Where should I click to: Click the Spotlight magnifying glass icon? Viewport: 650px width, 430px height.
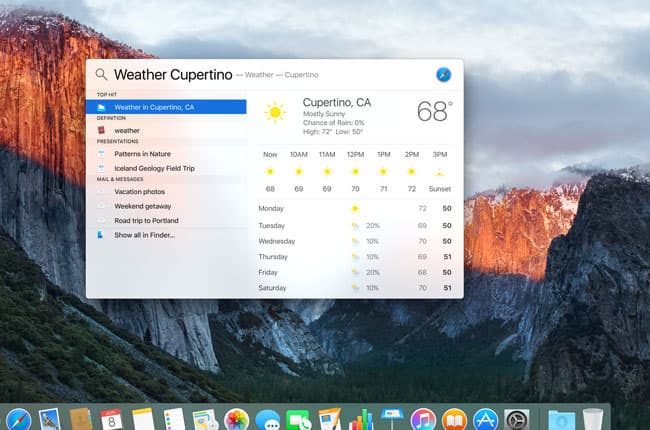[101, 75]
